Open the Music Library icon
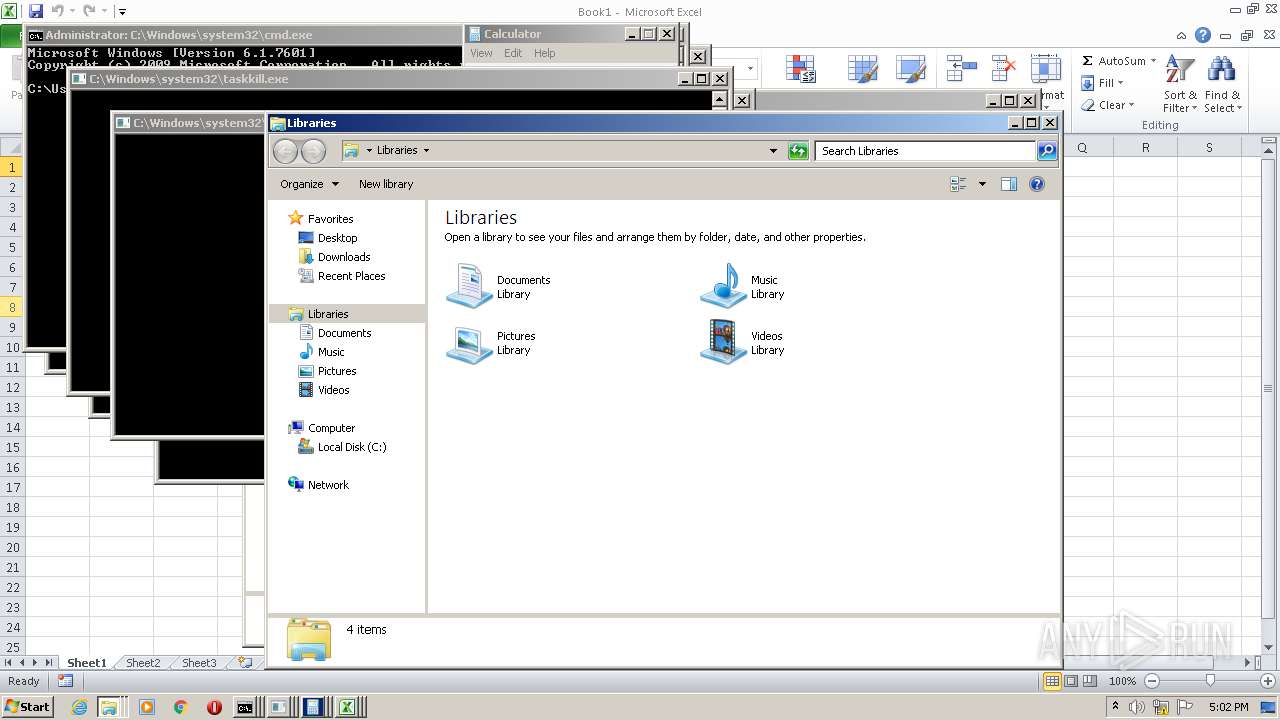 point(723,286)
